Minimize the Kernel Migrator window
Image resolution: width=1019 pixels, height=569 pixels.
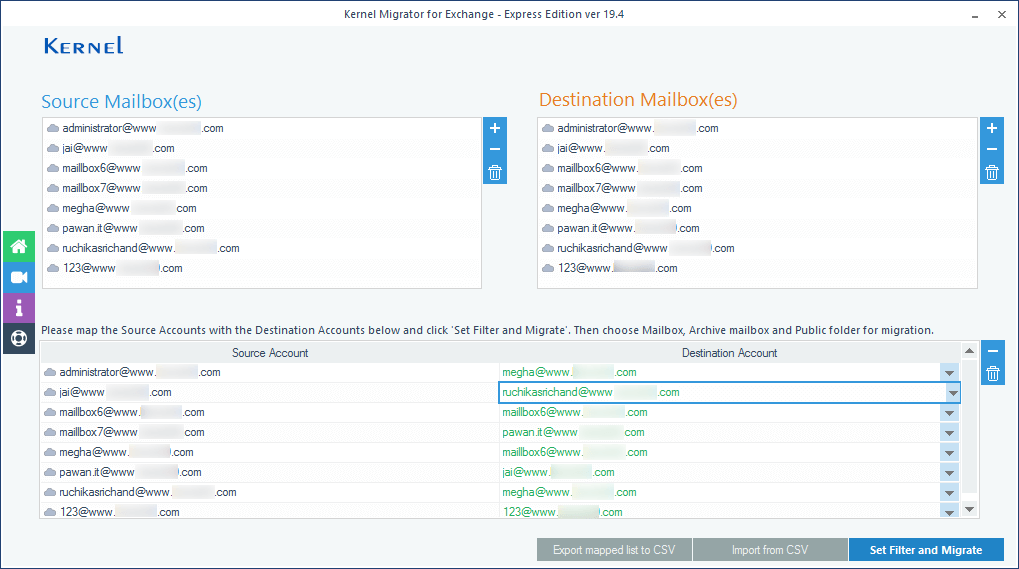975,15
